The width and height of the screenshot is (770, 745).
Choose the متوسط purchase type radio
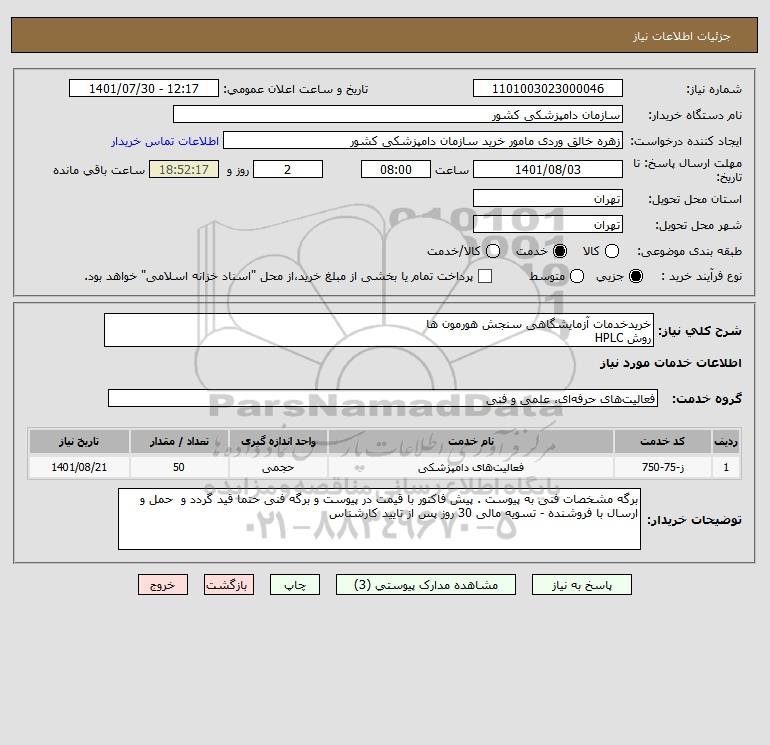pyautogui.click(x=577, y=276)
